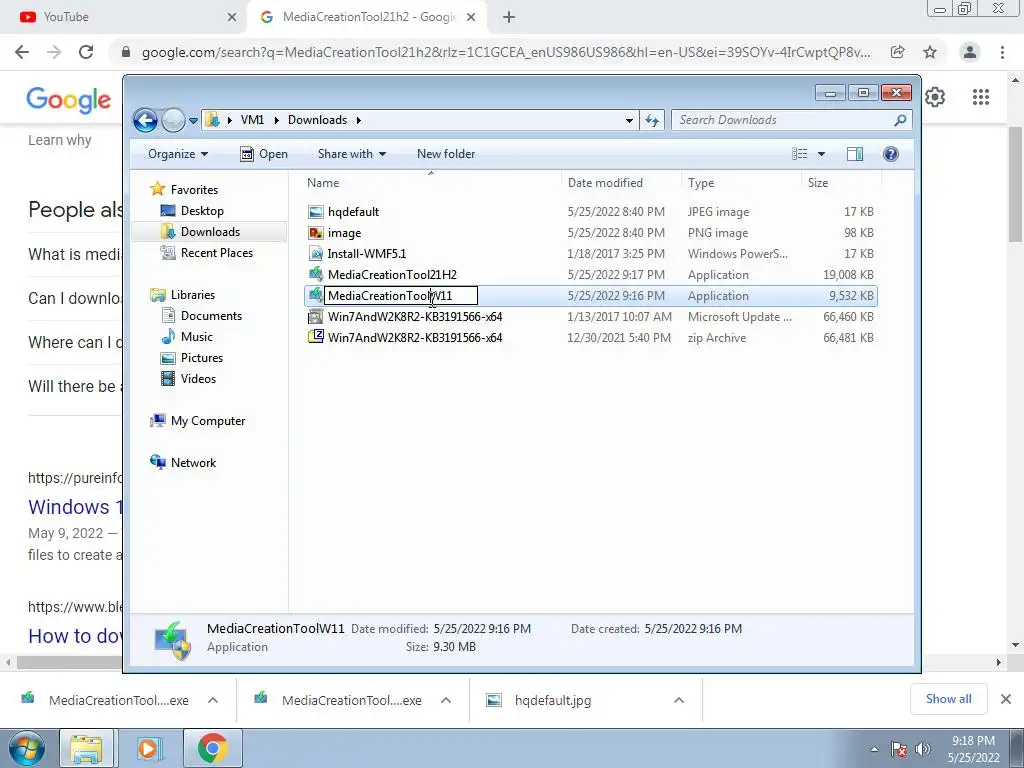
Task: Click the Explorer back navigation arrow
Action: (145, 120)
